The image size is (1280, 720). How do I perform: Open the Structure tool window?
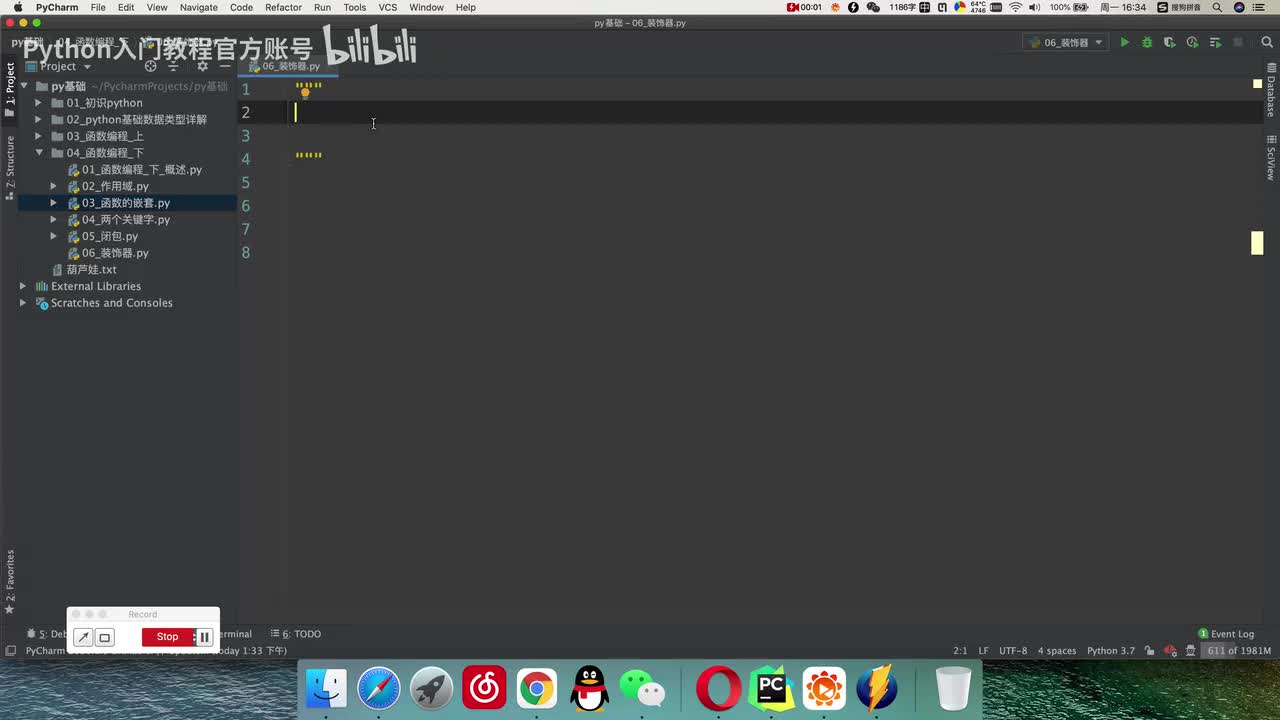(x=10, y=167)
